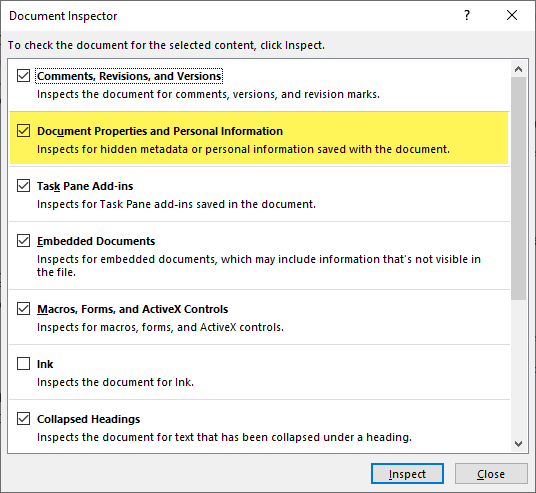Click 'Inspects for Task Pane add-ins' description
This screenshot has width=536, height=493.
pyautogui.click(x=176, y=204)
